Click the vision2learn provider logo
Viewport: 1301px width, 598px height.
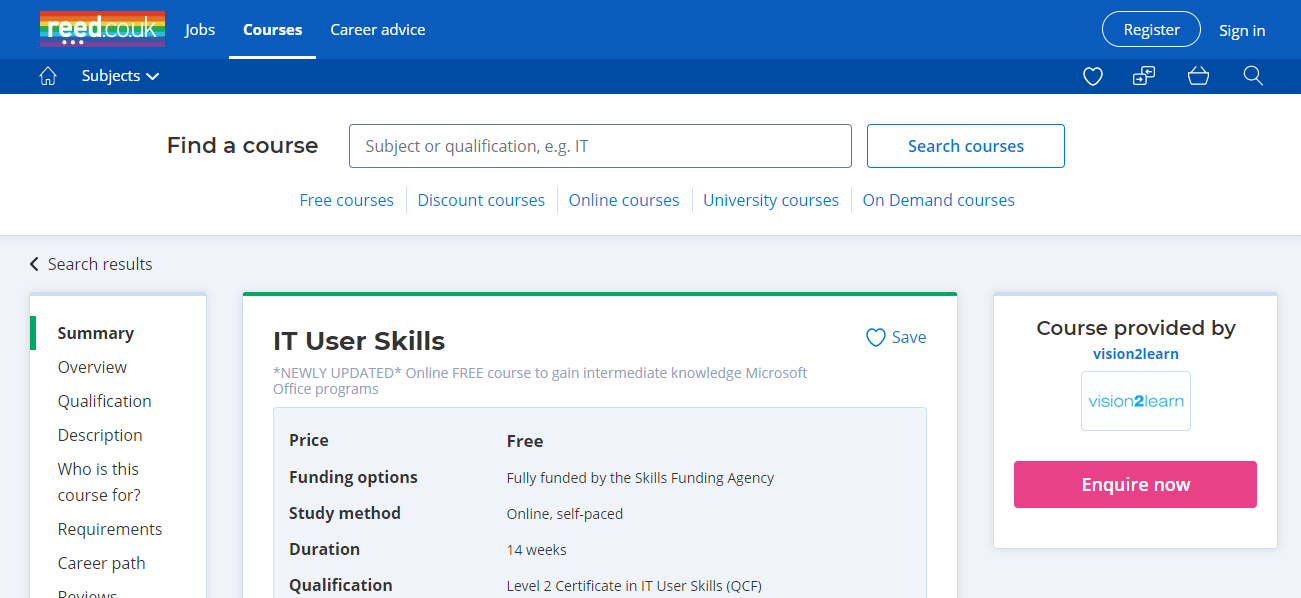(1135, 401)
